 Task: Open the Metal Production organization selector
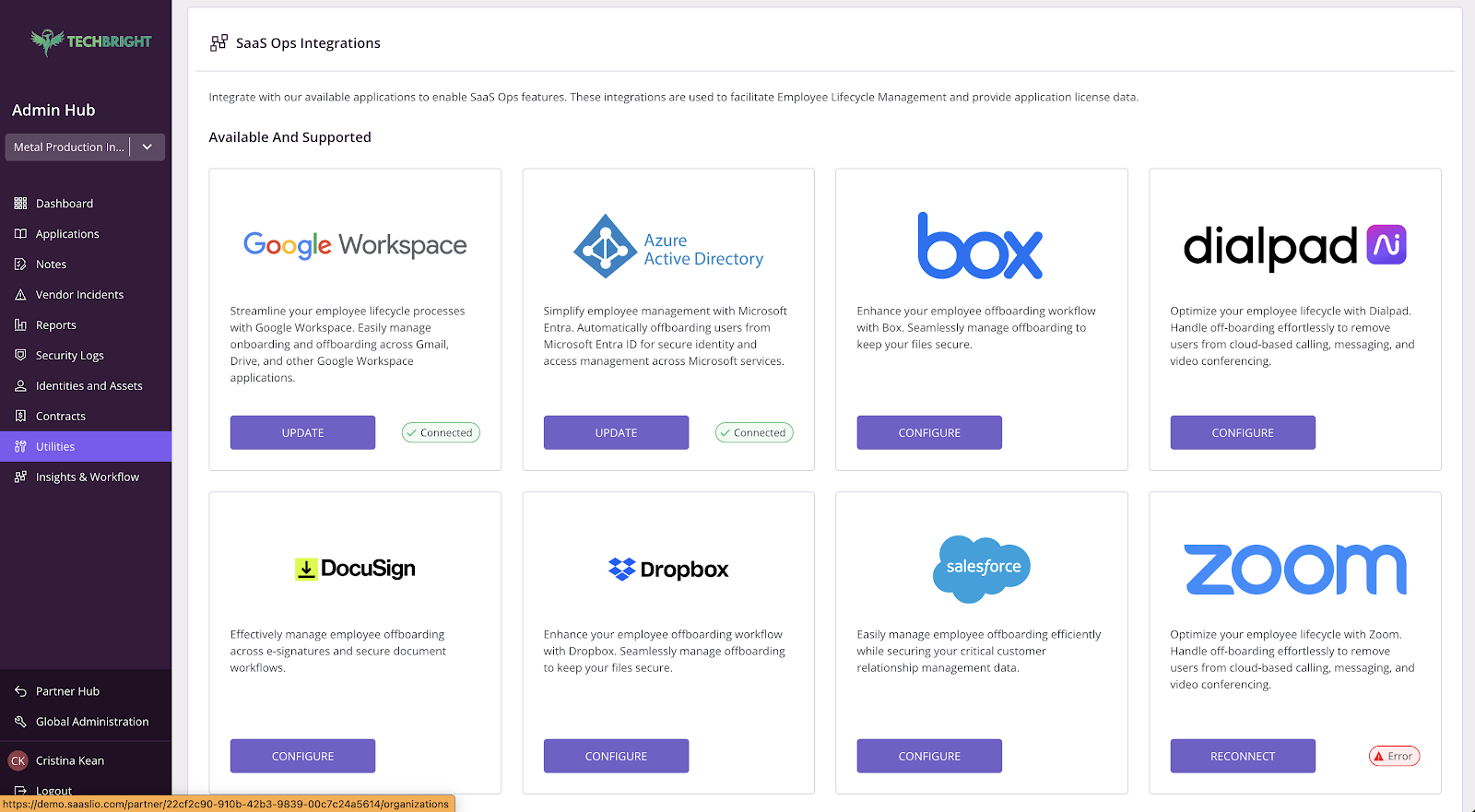85,147
